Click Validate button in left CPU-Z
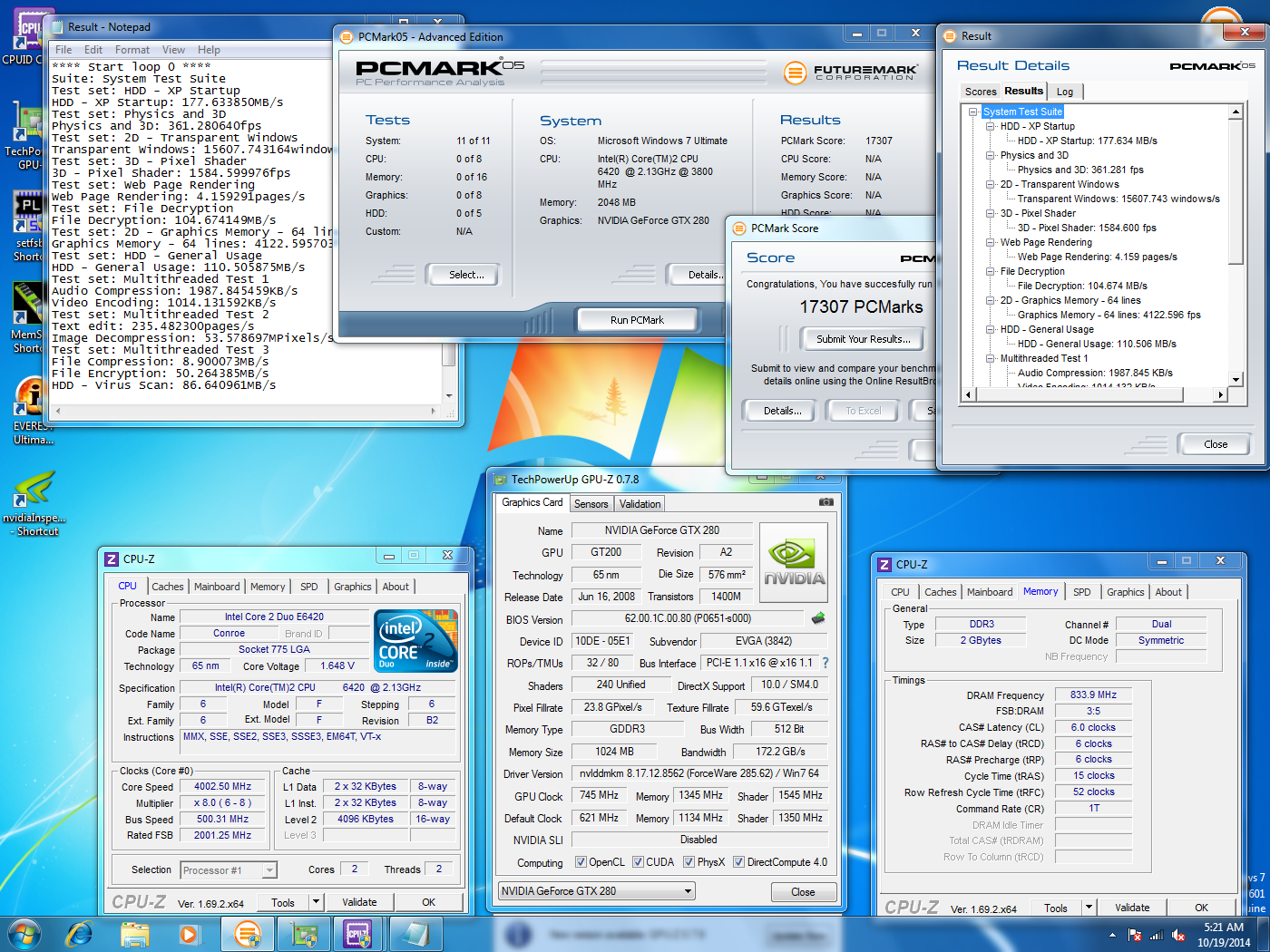 [x=359, y=902]
